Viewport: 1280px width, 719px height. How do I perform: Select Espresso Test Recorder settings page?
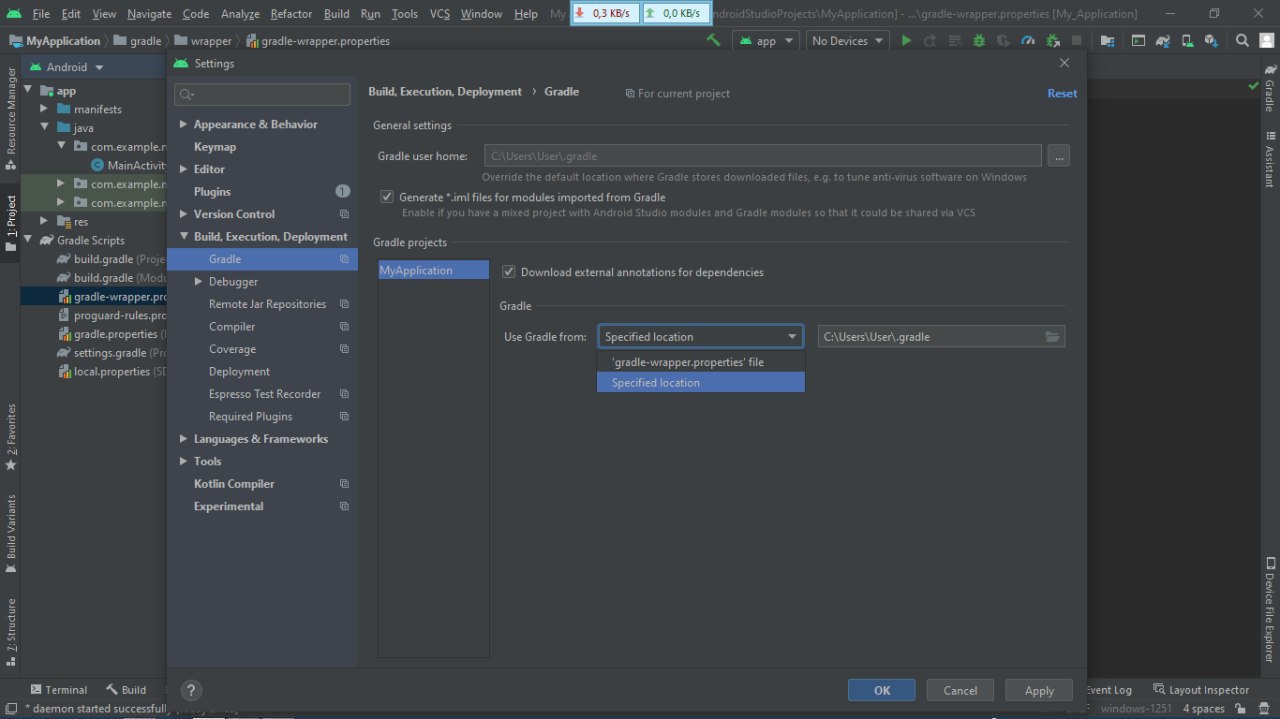click(265, 394)
